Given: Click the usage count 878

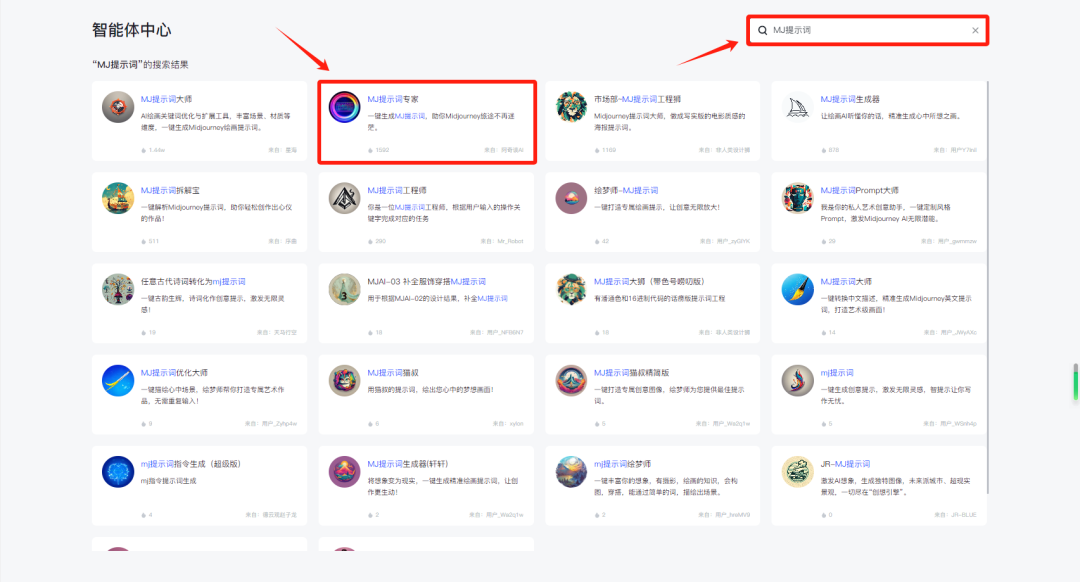Looking at the screenshot, I should pyautogui.click(x=833, y=149).
